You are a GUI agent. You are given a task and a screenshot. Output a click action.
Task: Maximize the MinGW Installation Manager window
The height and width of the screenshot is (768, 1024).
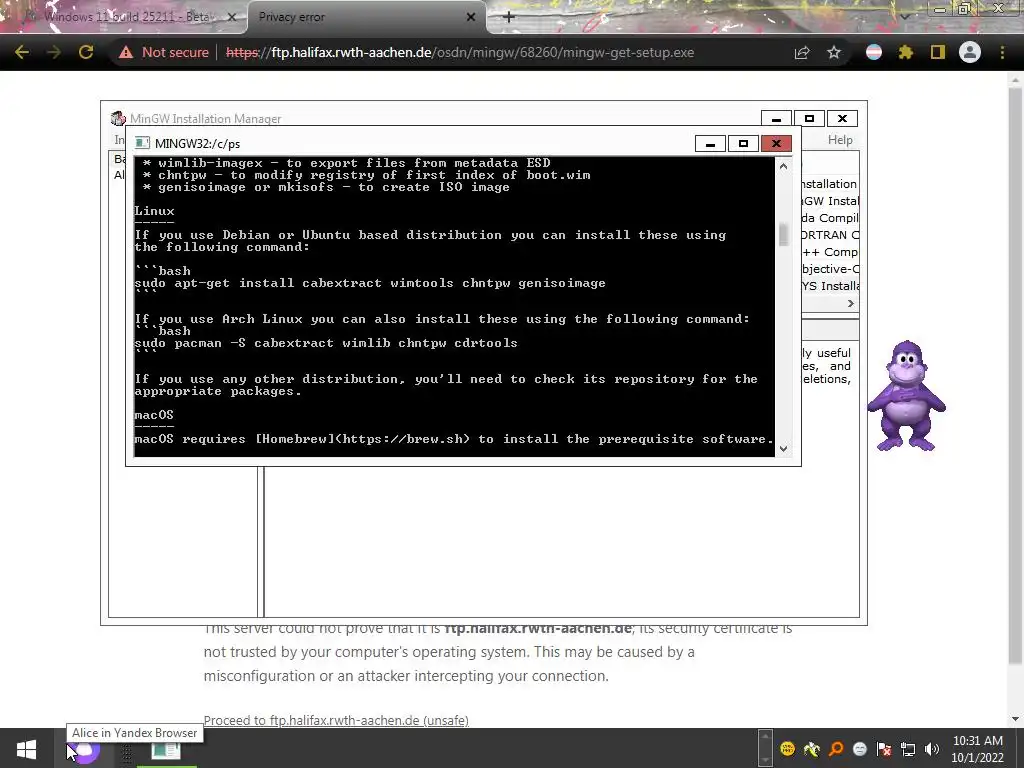(x=809, y=118)
